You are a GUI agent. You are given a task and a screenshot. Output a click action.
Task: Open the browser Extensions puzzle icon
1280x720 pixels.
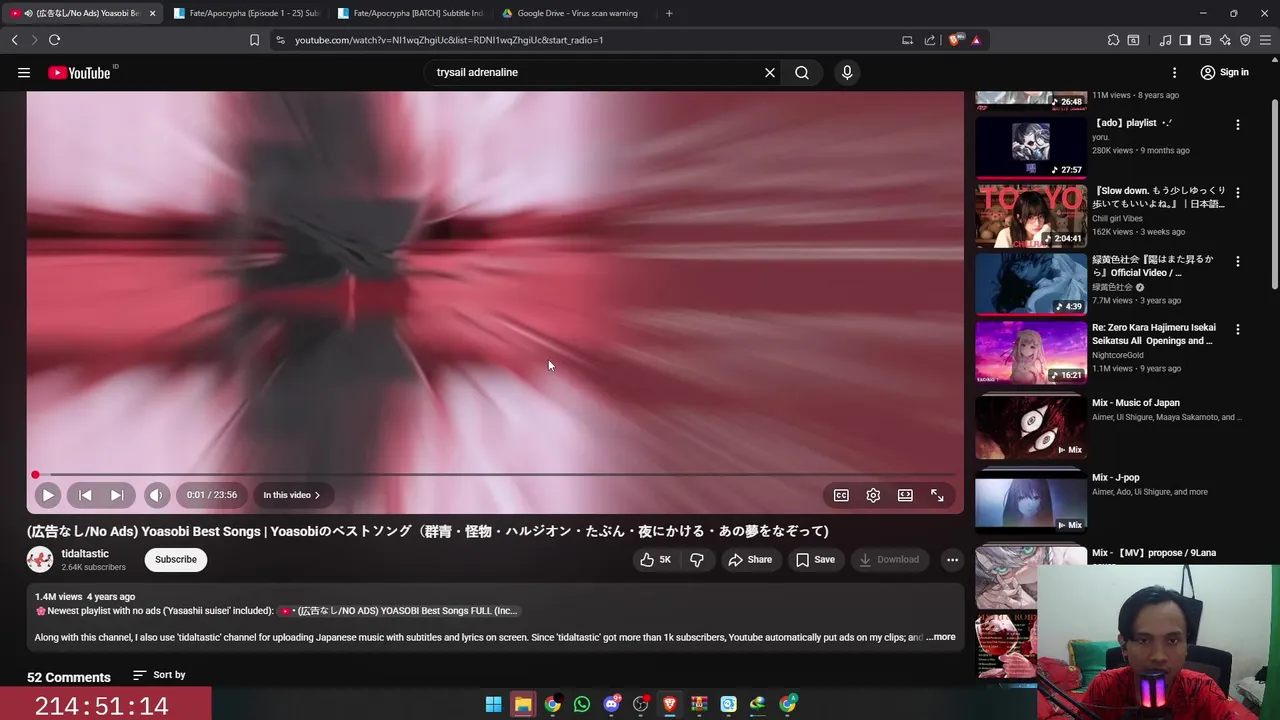(x=1113, y=40)
